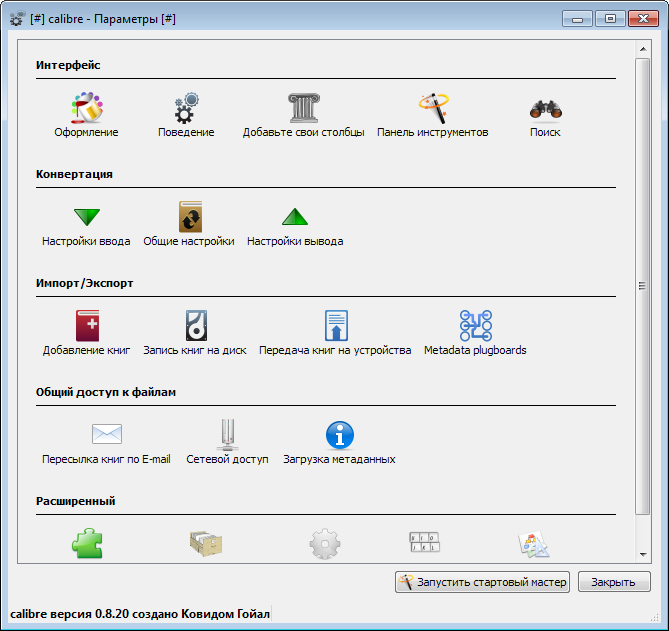
Task: Close the window with the red X
Action: click(643, 19)
